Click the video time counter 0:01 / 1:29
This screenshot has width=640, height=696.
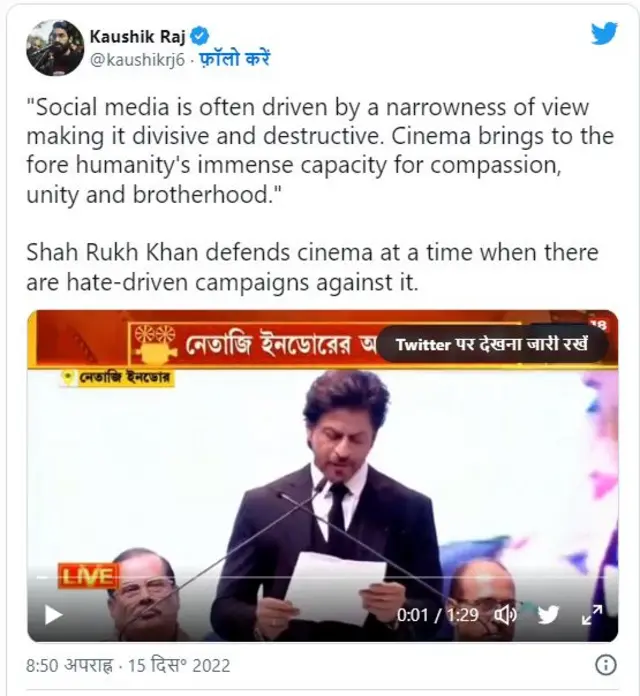pyautogui.click(x=438, y=615)
